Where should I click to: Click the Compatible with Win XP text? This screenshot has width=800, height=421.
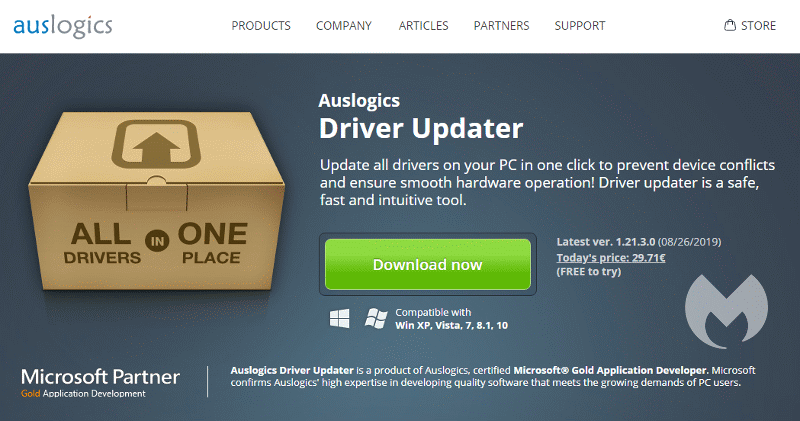coord(452,319)
